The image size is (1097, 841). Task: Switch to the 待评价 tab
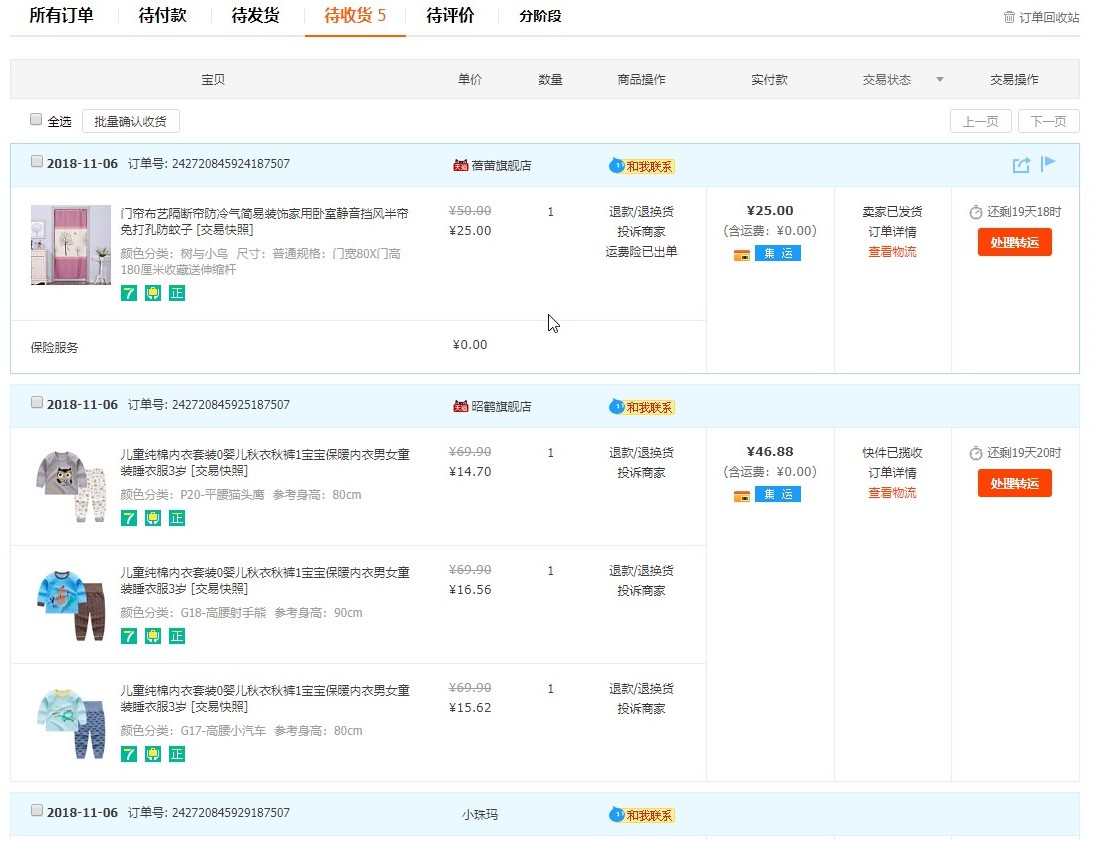tap(450, 16)
